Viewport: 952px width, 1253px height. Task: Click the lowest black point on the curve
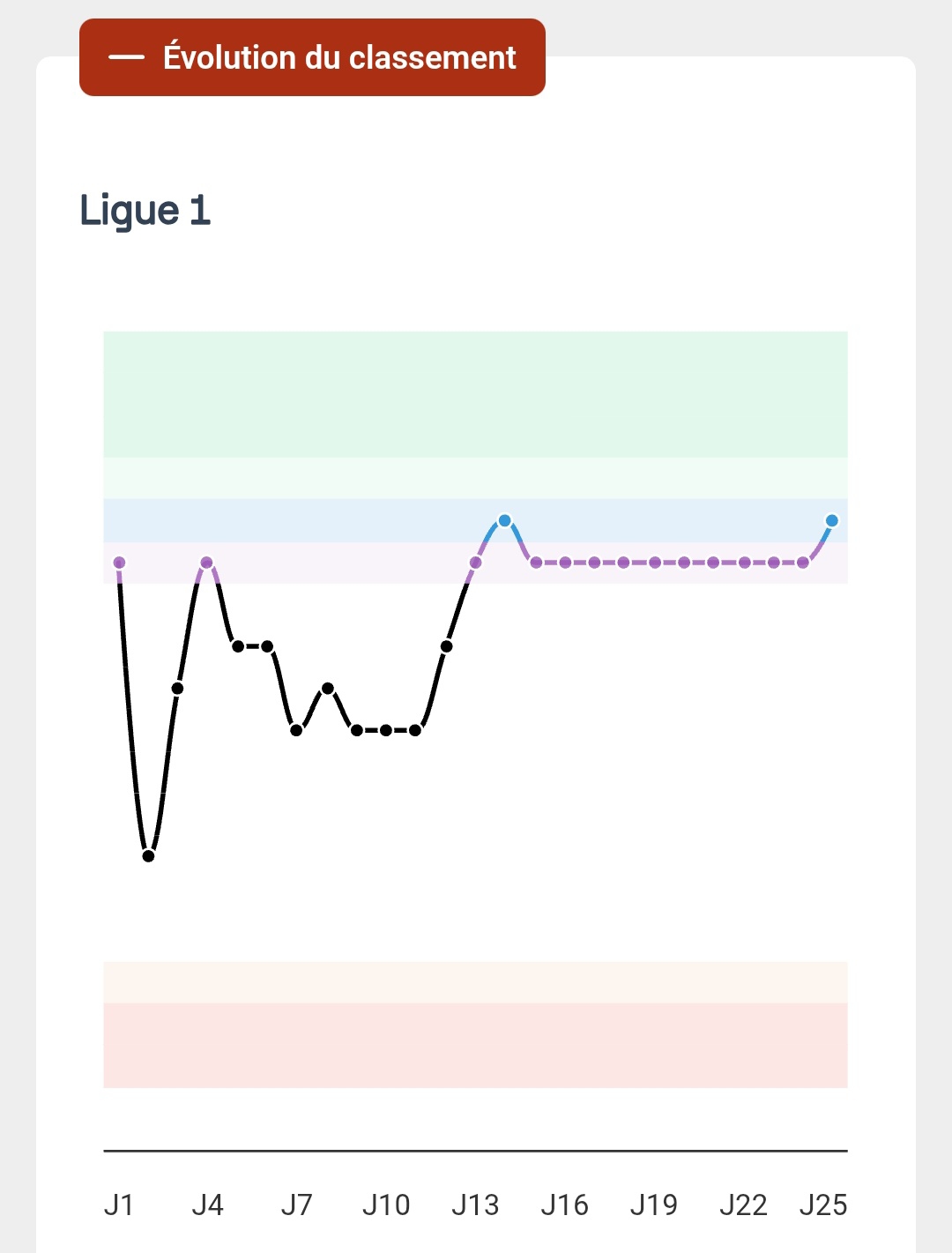[x=149, y=855]
